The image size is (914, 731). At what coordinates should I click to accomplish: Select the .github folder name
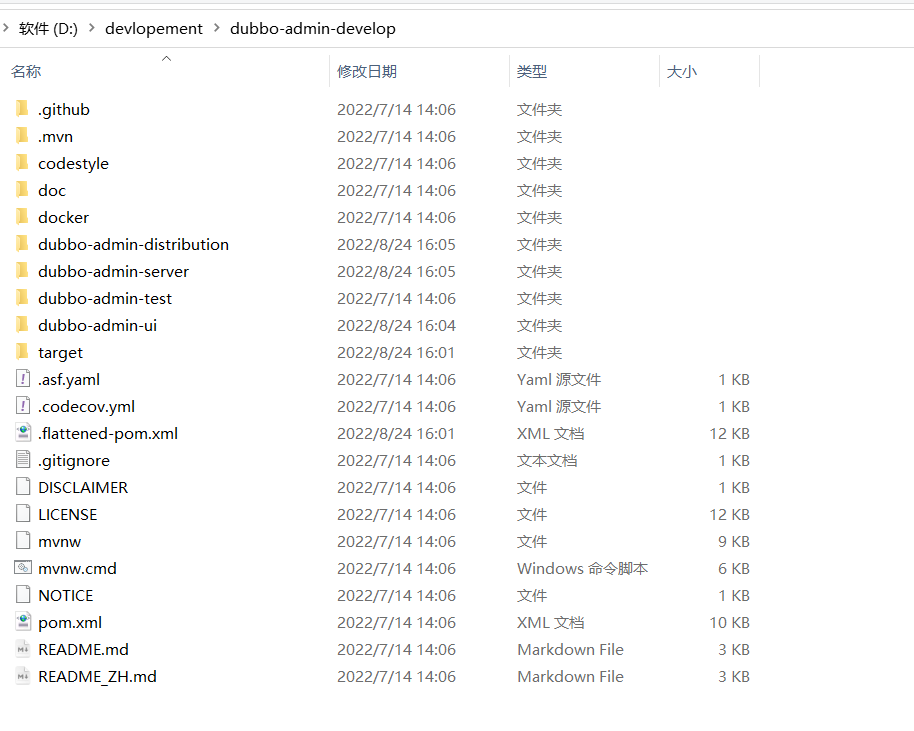pyautogui.click(x=64, y=110)
